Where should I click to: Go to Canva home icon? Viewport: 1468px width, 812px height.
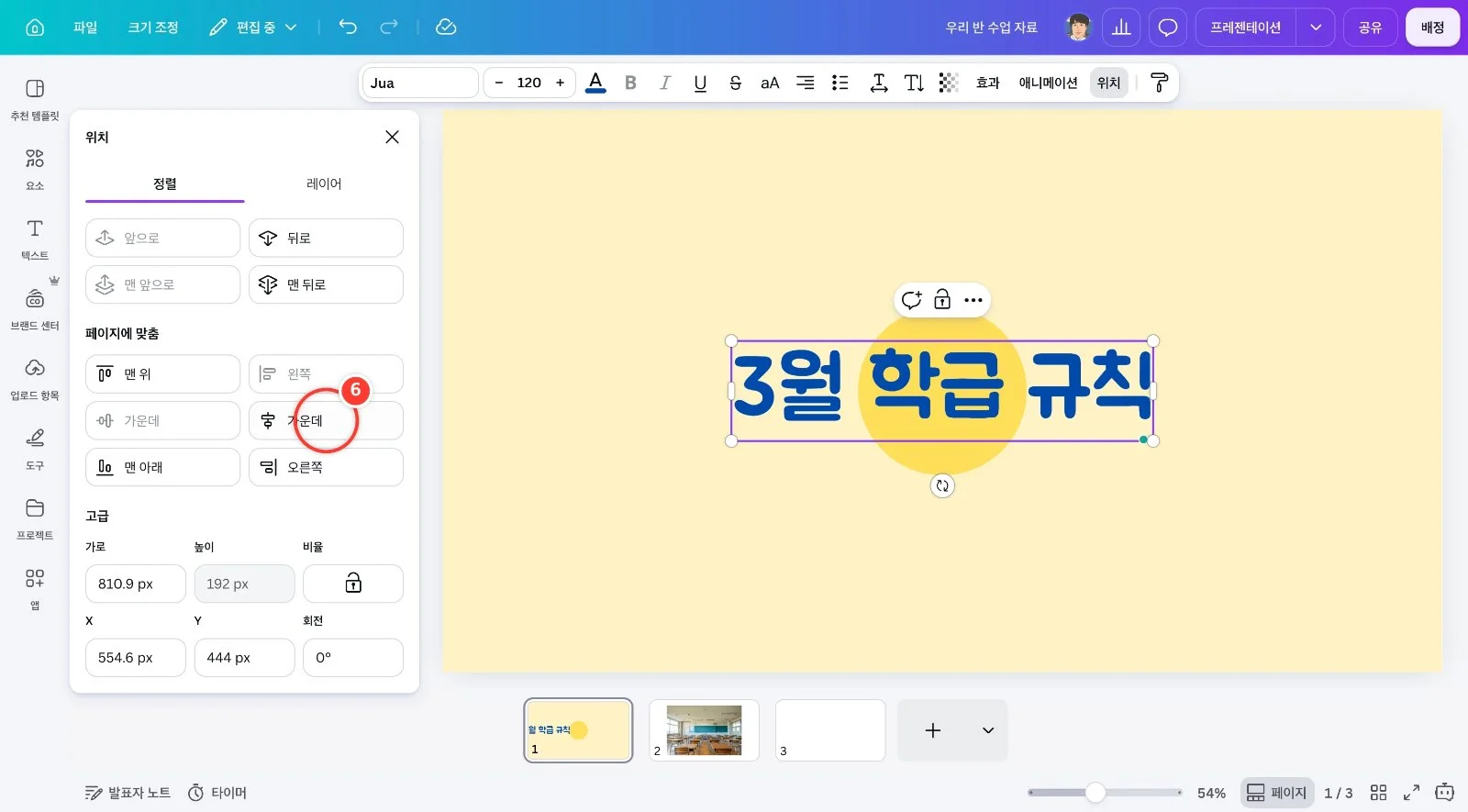[x=35, y=28]
